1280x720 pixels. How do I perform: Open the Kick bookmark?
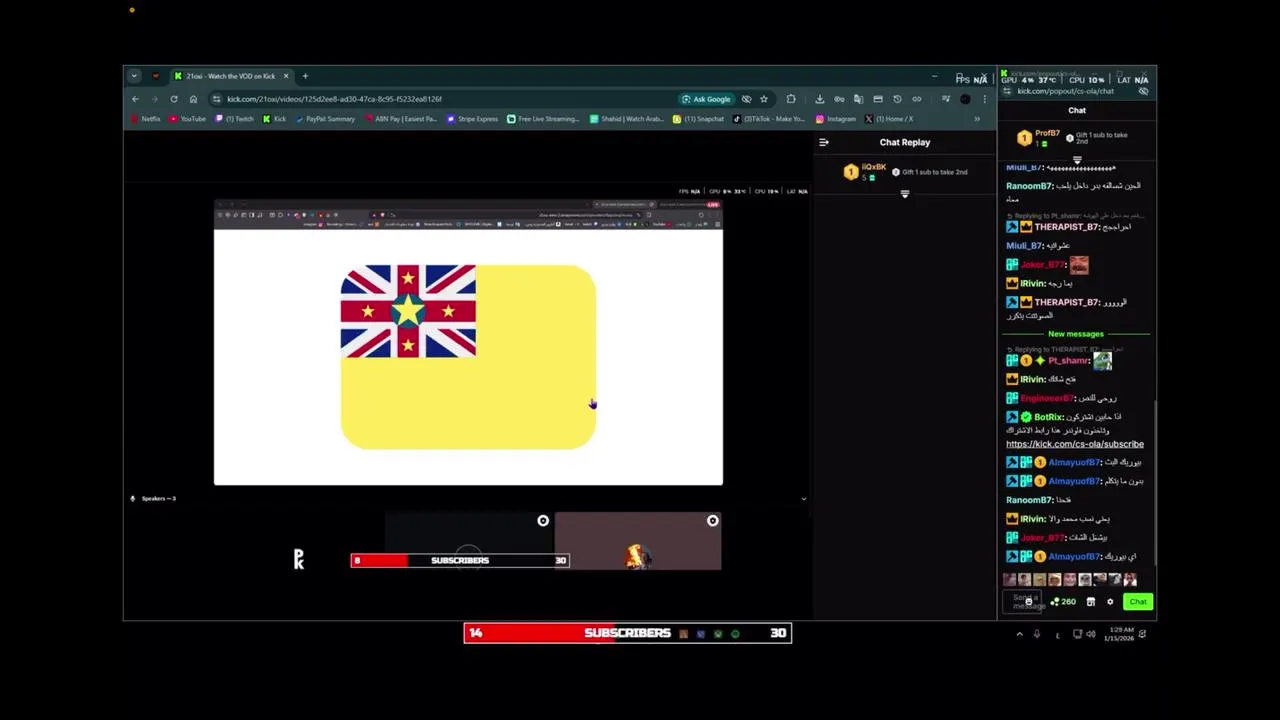(275, 119)
